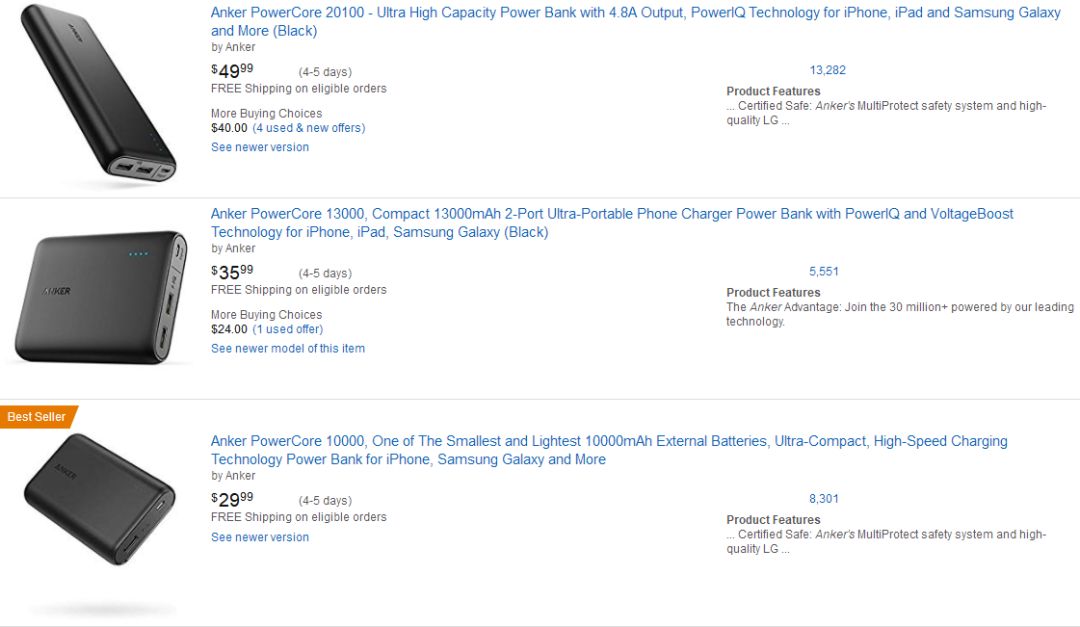Image resolution: width=1080 pixels, height=627 pixels.
Task: Click the $29.99 price of PowerCore 10000
Action: pyautogui.click(x=232, y=499)
